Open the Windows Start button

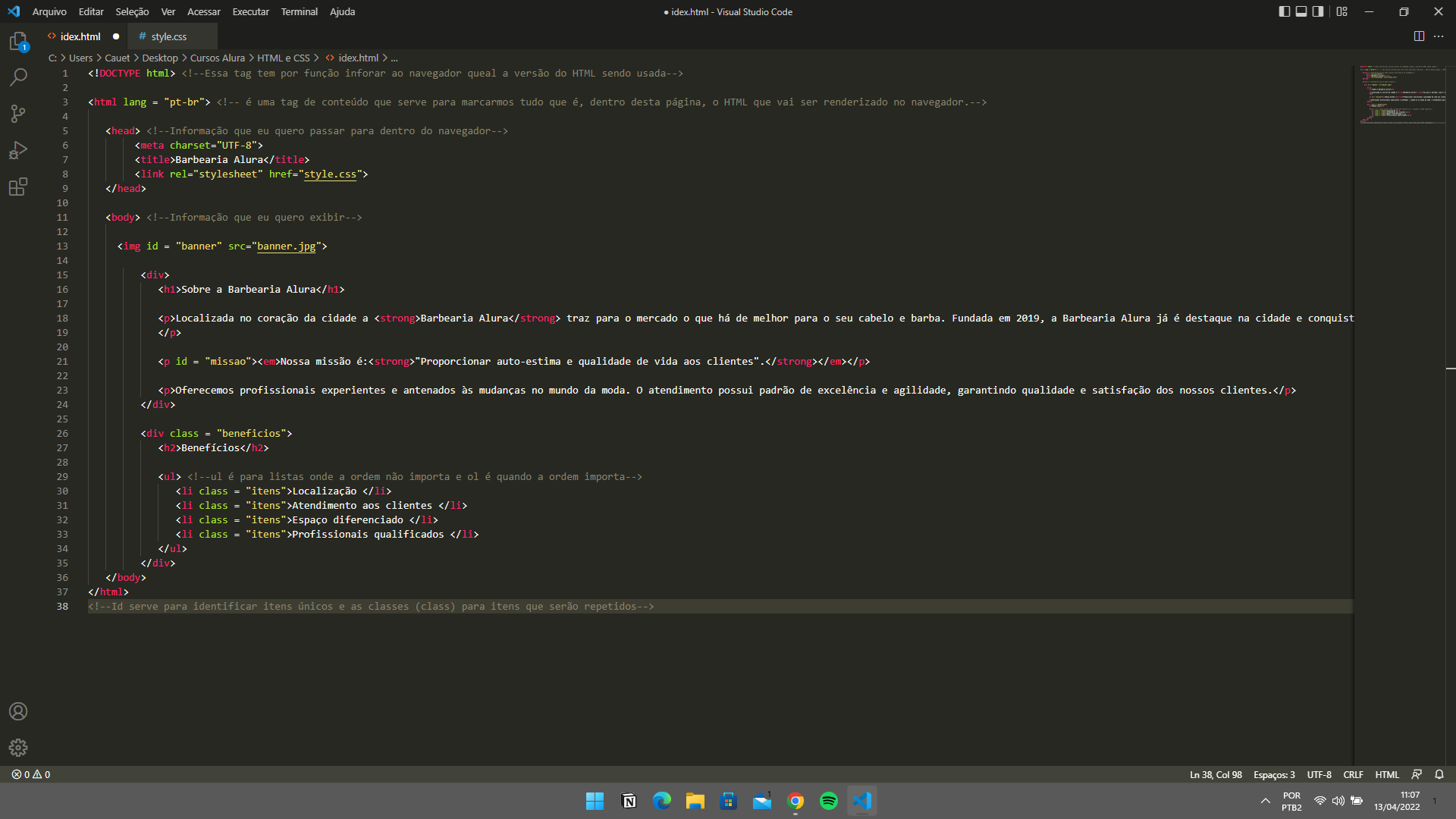pyautogui.click(x=595, y=801)
